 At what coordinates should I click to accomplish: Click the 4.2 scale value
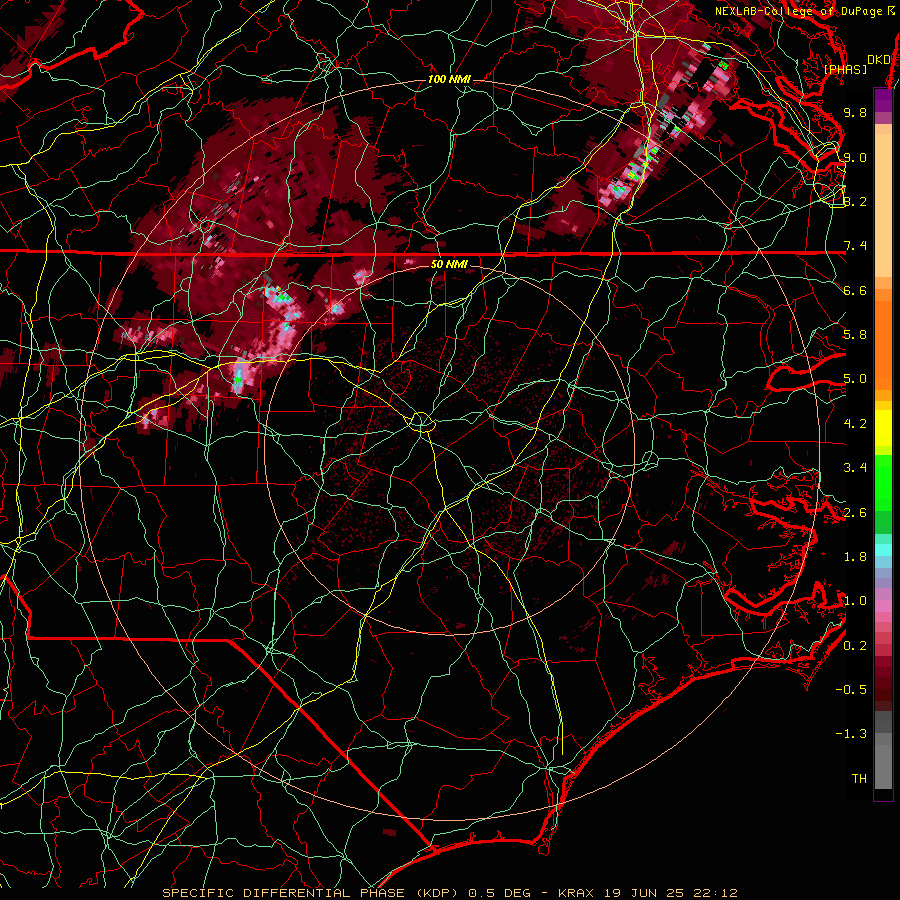point(855,424)
